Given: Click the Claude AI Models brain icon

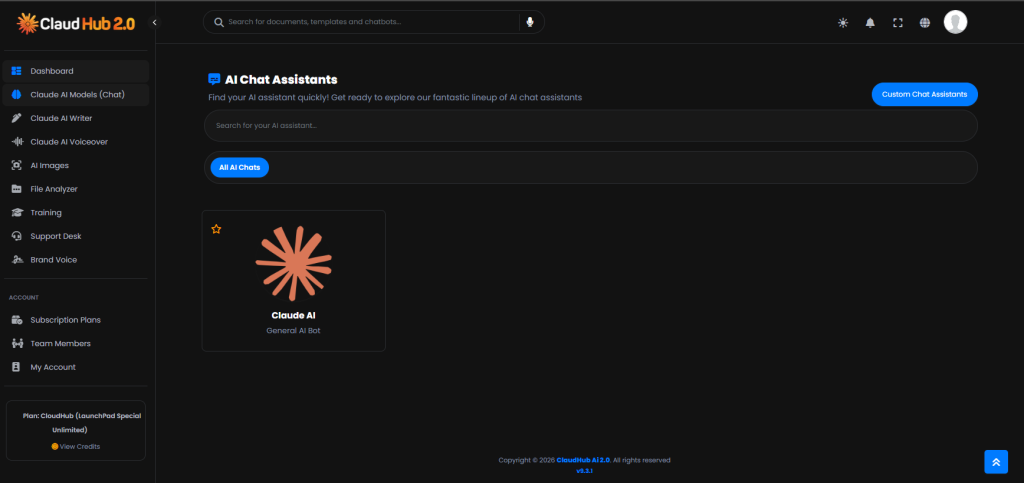Looking at the screenshot, I should [x=17, y=95].
